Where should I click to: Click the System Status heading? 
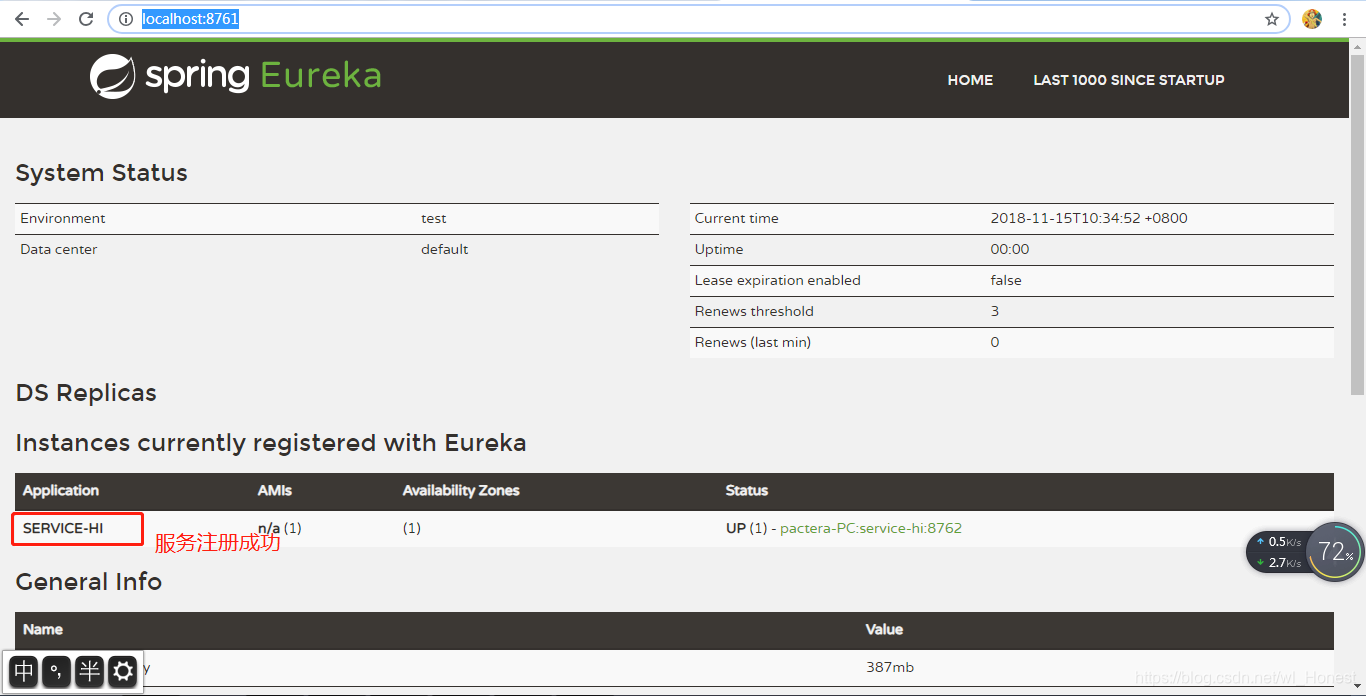(x=102, y=173)
